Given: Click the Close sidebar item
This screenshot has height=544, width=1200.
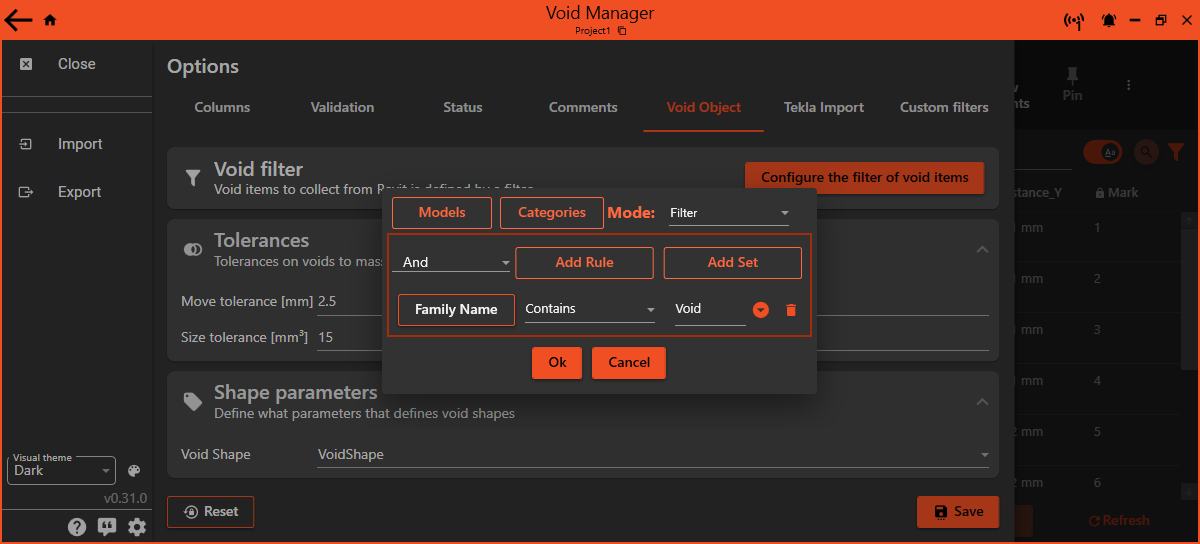Looking at the screenshot, I should (x=76, y=64).
